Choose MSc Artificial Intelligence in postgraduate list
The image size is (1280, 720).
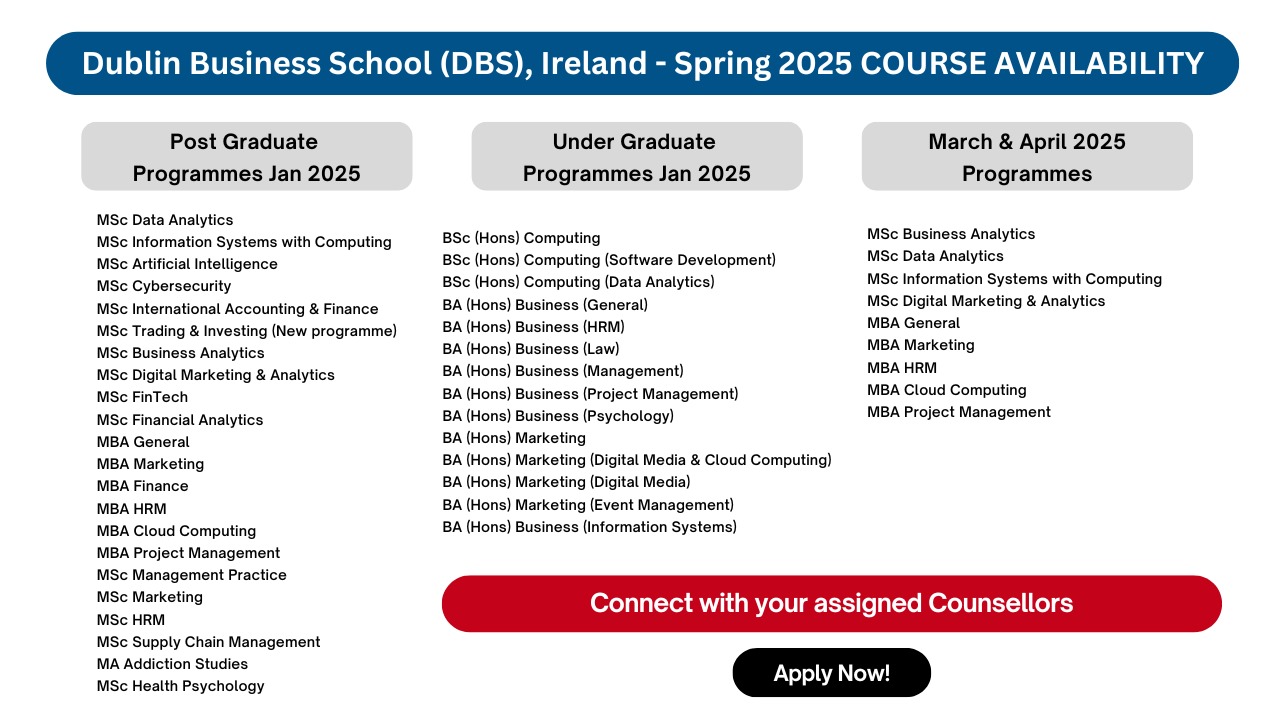click(187, 264)
